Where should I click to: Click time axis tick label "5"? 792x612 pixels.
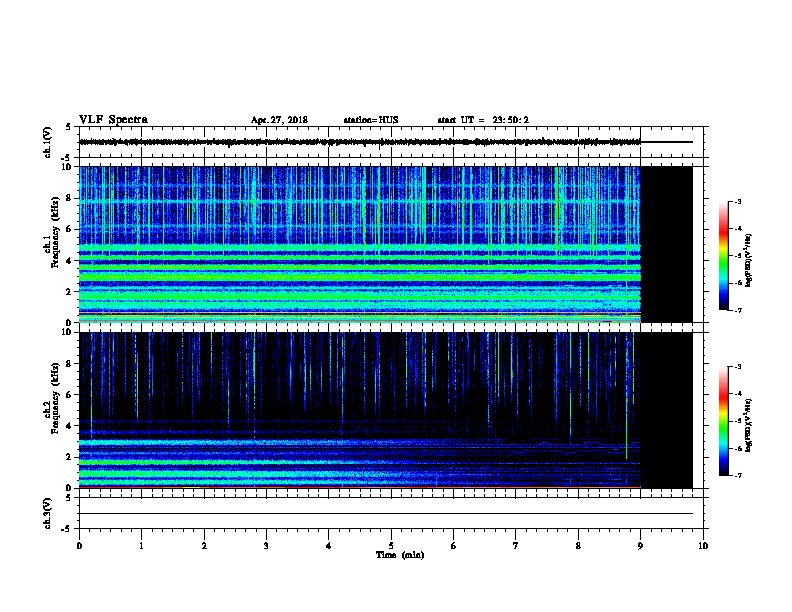(x=391, y=546)
